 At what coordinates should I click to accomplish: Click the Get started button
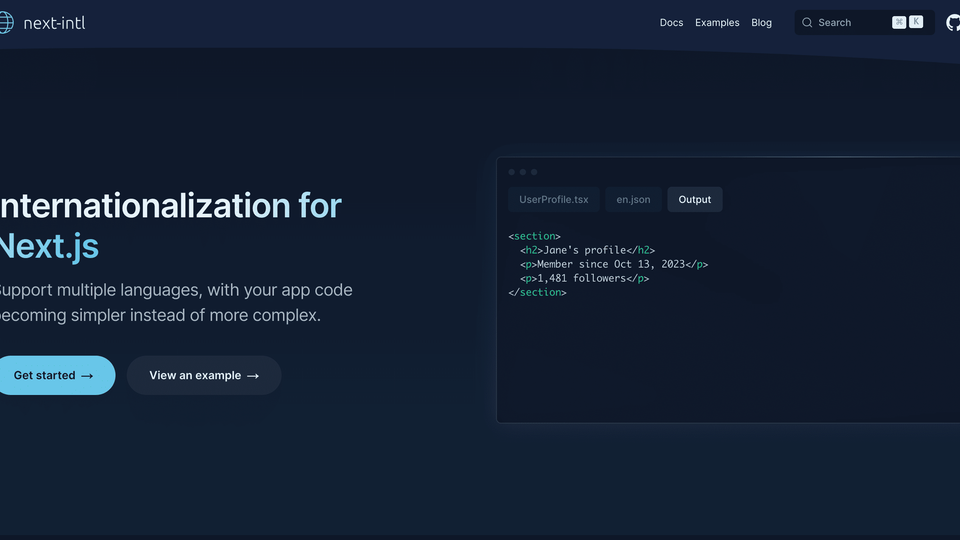56,375
